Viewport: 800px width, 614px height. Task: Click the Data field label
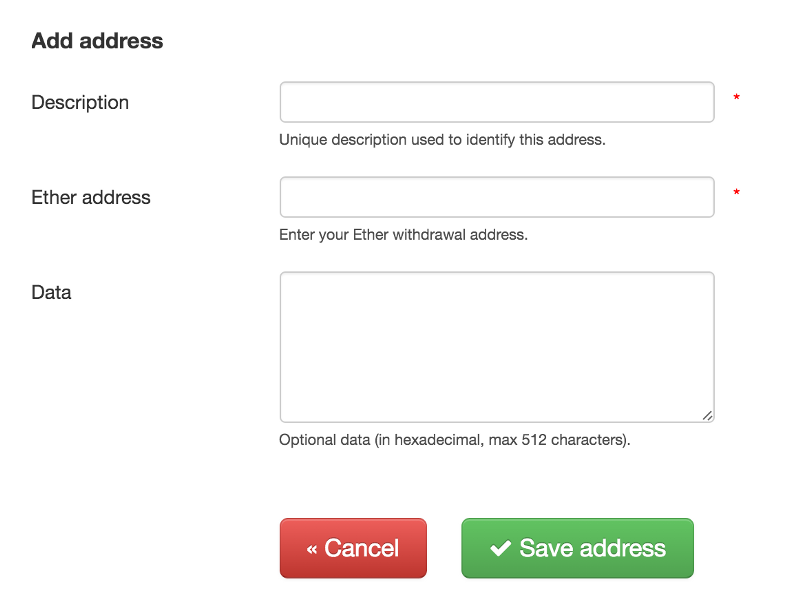click(52, 293)
